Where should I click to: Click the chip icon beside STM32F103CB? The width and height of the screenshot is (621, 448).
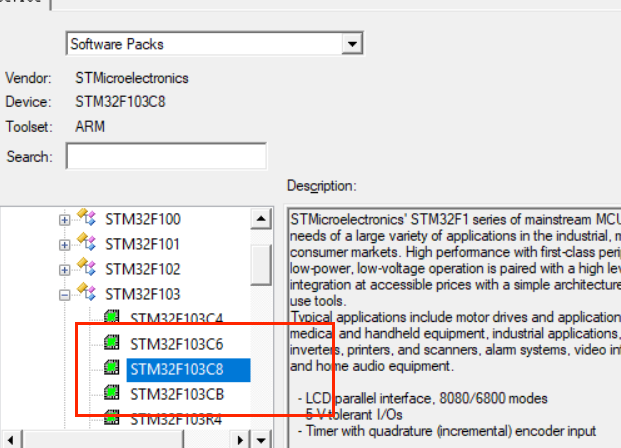tap(112, 392)
